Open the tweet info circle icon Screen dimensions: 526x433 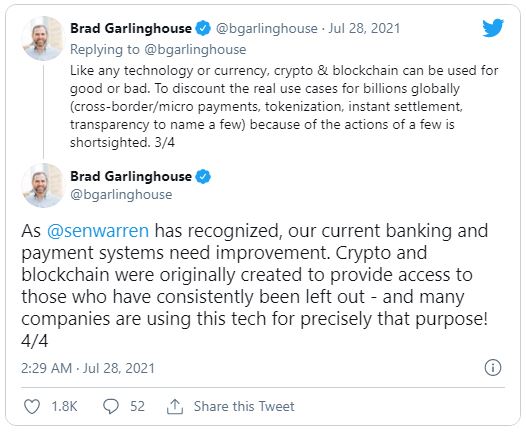point(493,367)
